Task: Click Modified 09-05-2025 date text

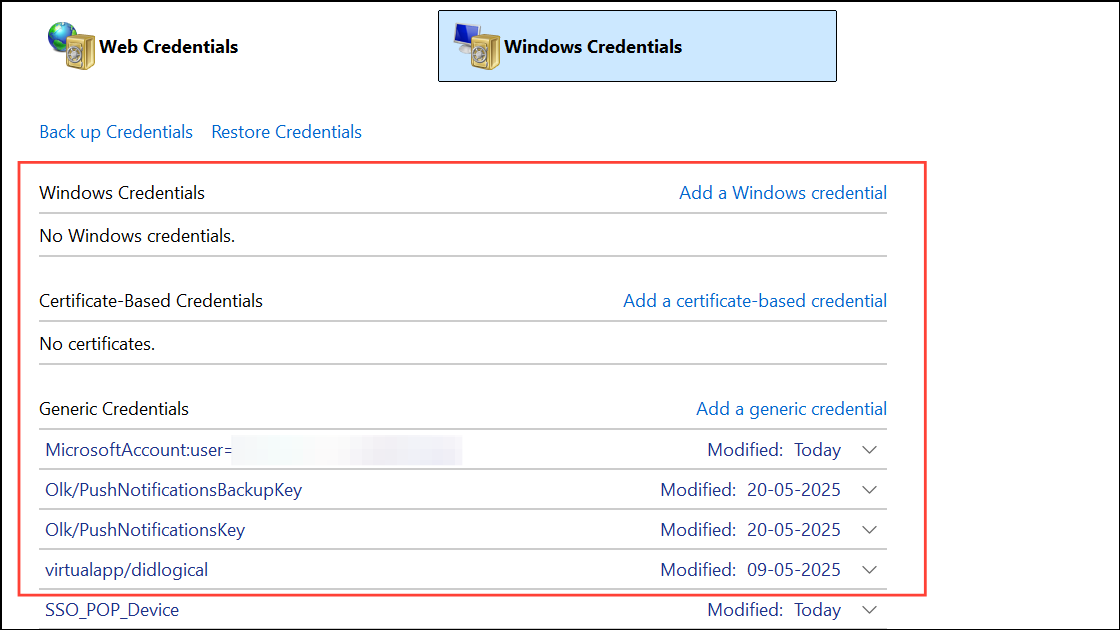Action: 750,570
